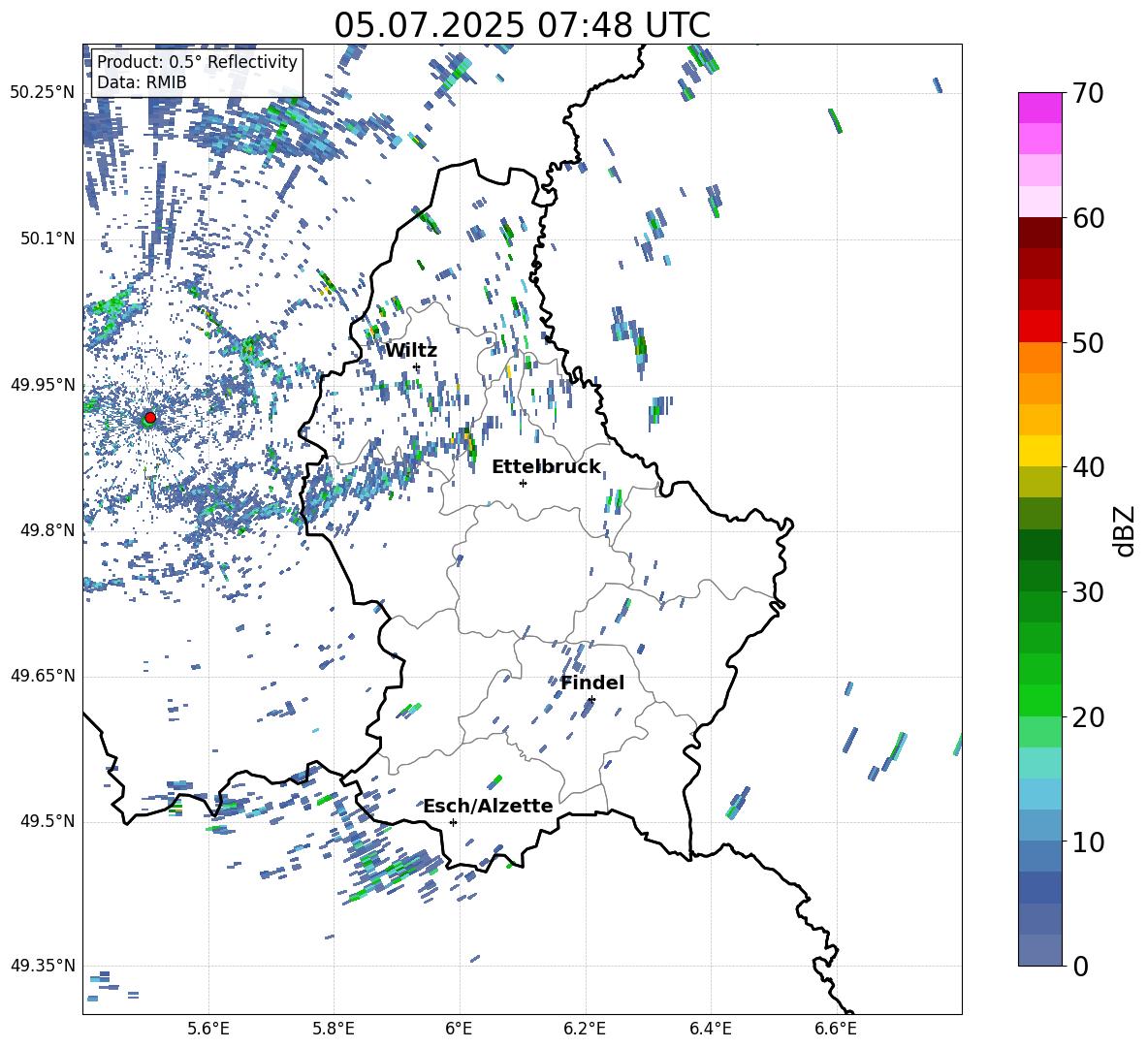Click the Wiltz city label

(x=411, y=351)
